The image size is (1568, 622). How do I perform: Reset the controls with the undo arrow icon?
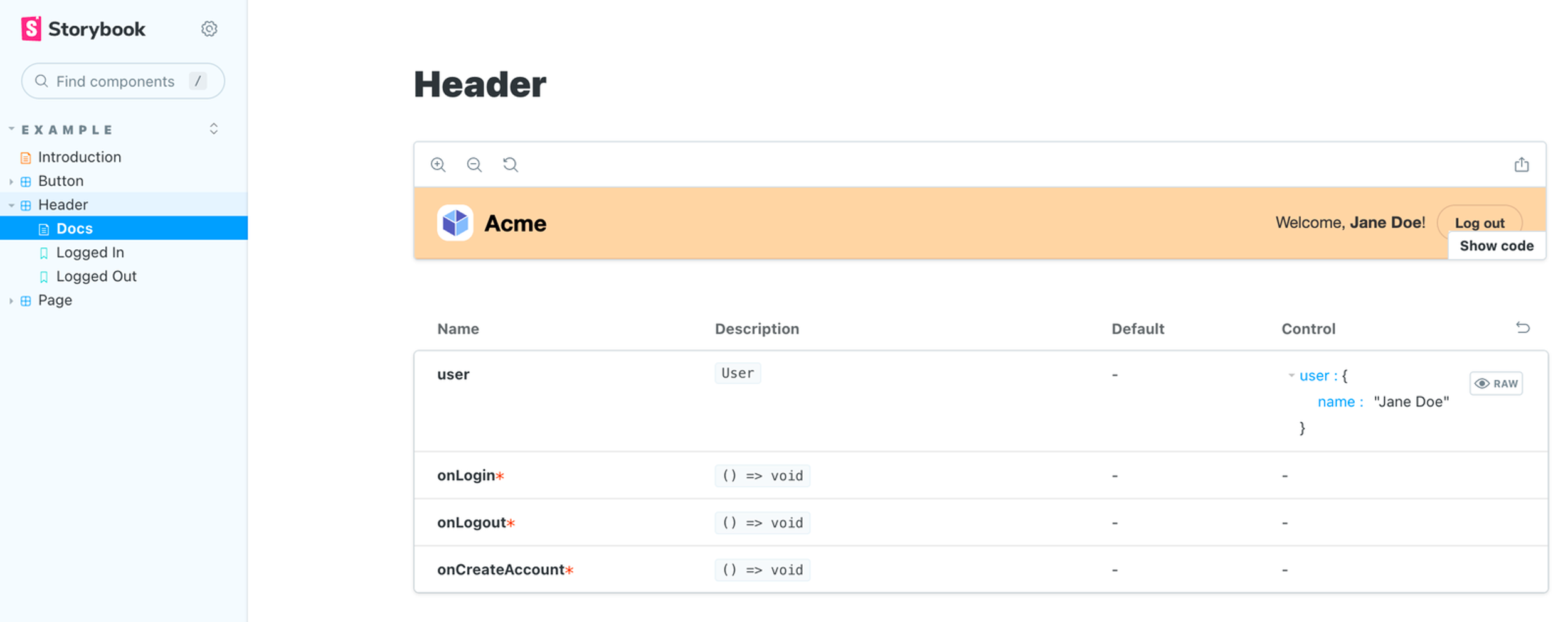1524,328
